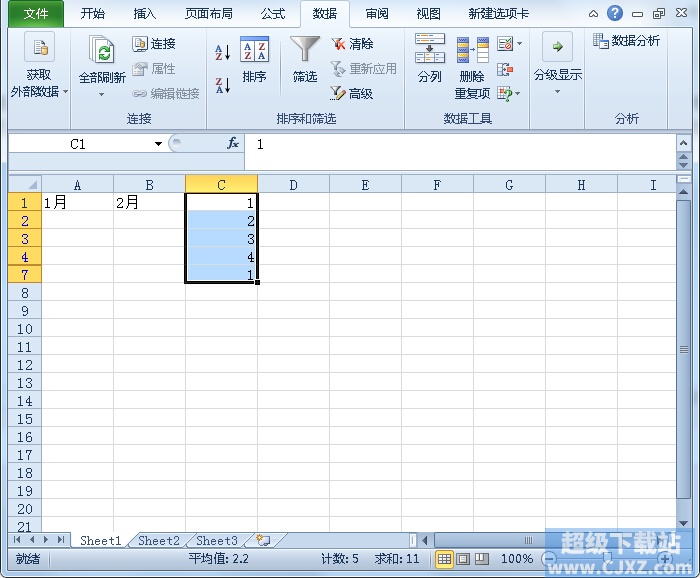Select cell A1 containing 1月

pyautogui.click(x=78, y=203)
